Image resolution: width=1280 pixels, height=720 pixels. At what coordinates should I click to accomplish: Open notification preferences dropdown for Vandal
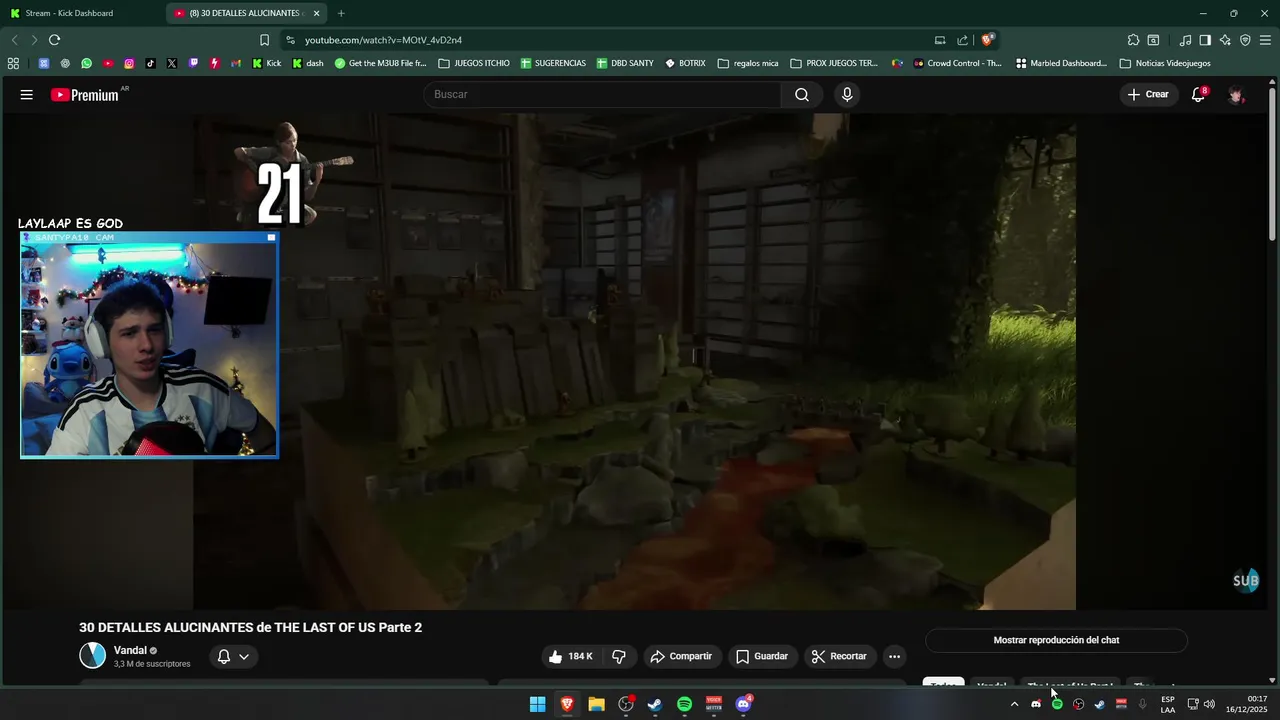click(x=233, y=656)
